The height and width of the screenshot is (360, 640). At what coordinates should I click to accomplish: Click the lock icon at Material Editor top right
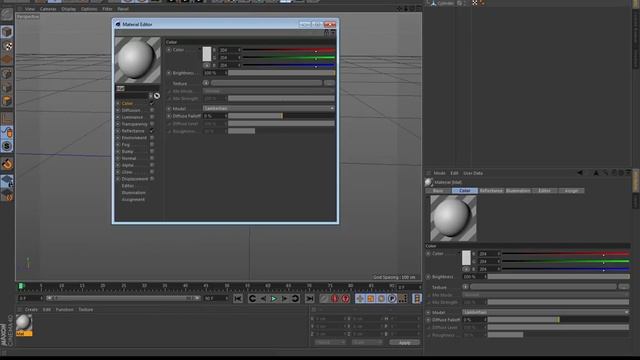point(327,32)
